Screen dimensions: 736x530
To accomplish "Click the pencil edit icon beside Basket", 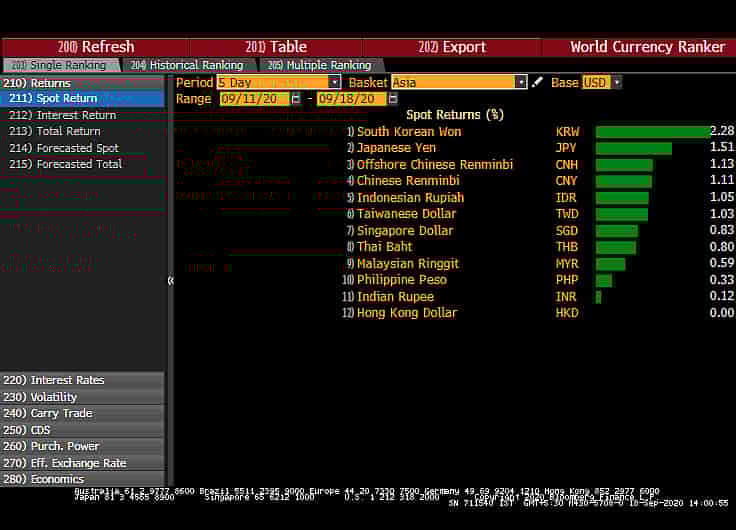I will [538, 82].
